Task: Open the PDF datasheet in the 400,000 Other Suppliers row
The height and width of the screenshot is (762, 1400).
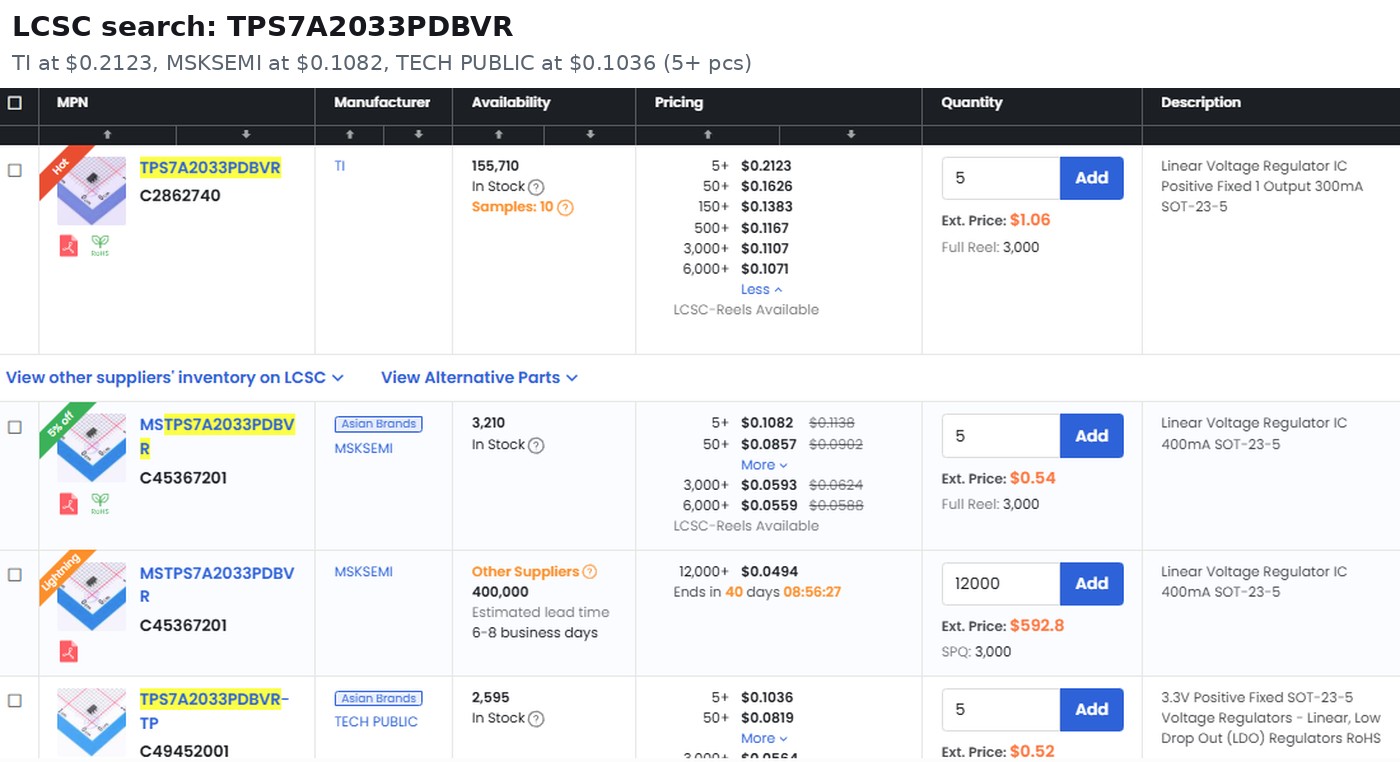Action: [68, 651]
